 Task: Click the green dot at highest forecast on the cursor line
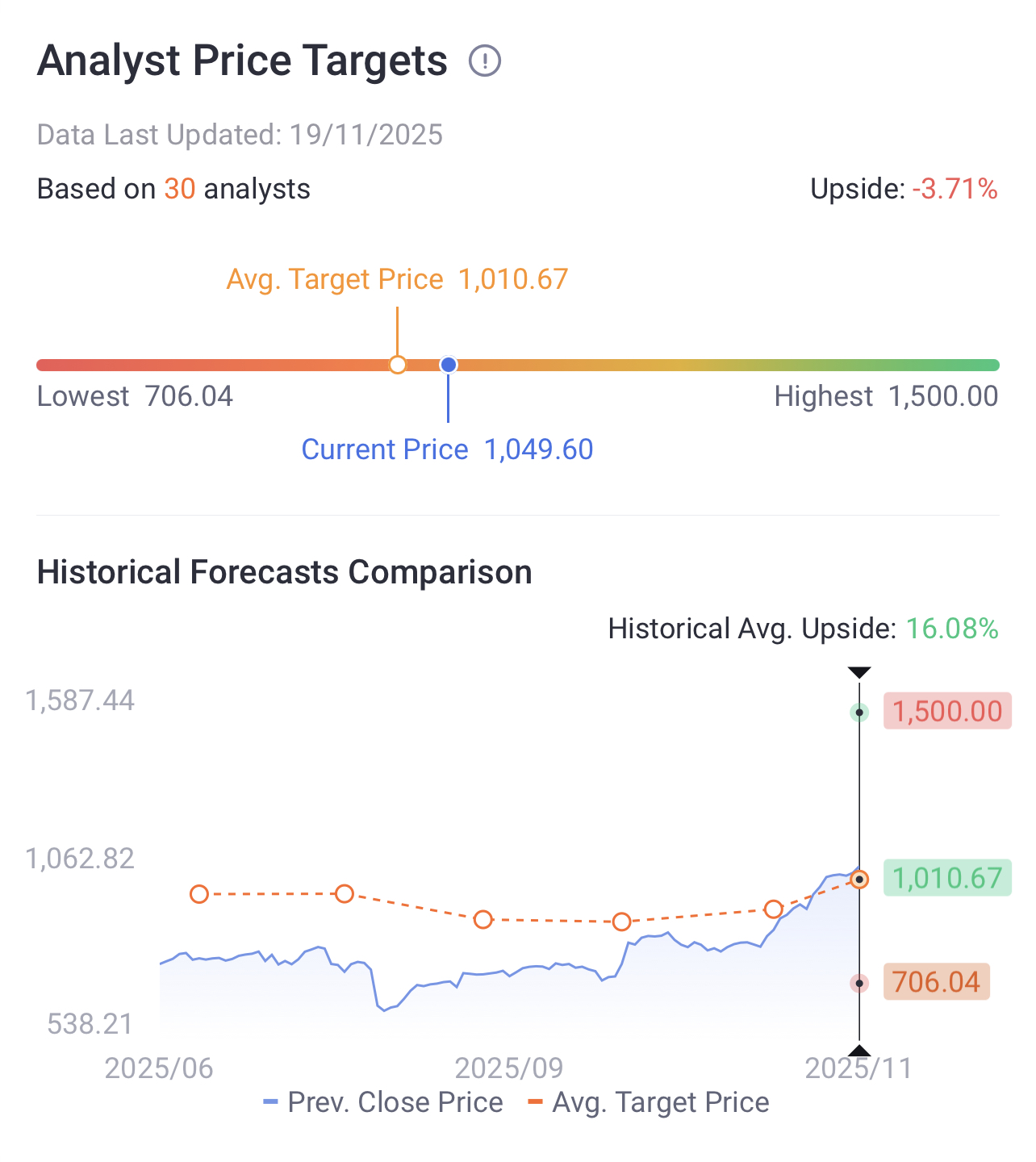click(860, 713)
